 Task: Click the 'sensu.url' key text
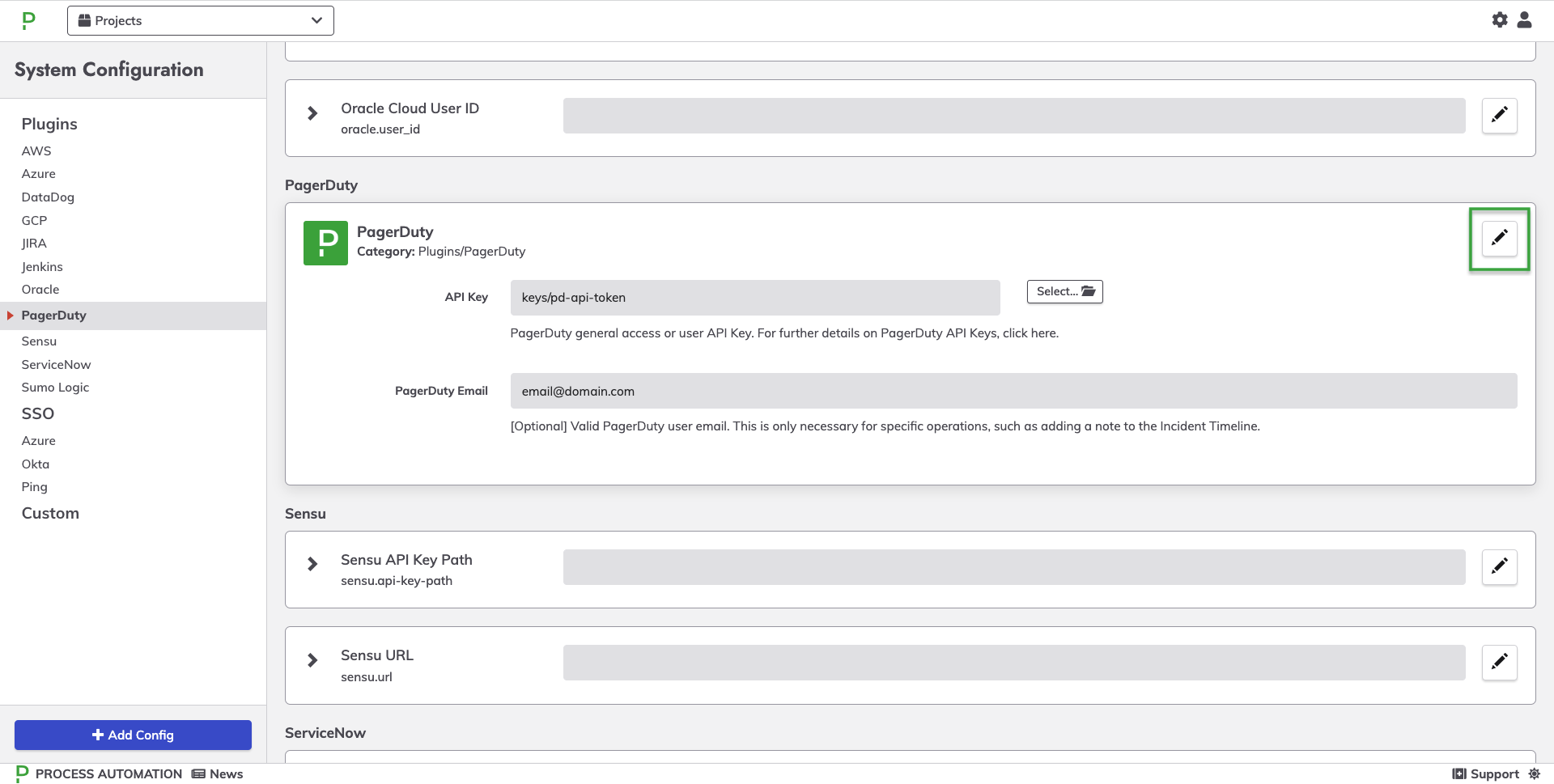coord(367,677)
